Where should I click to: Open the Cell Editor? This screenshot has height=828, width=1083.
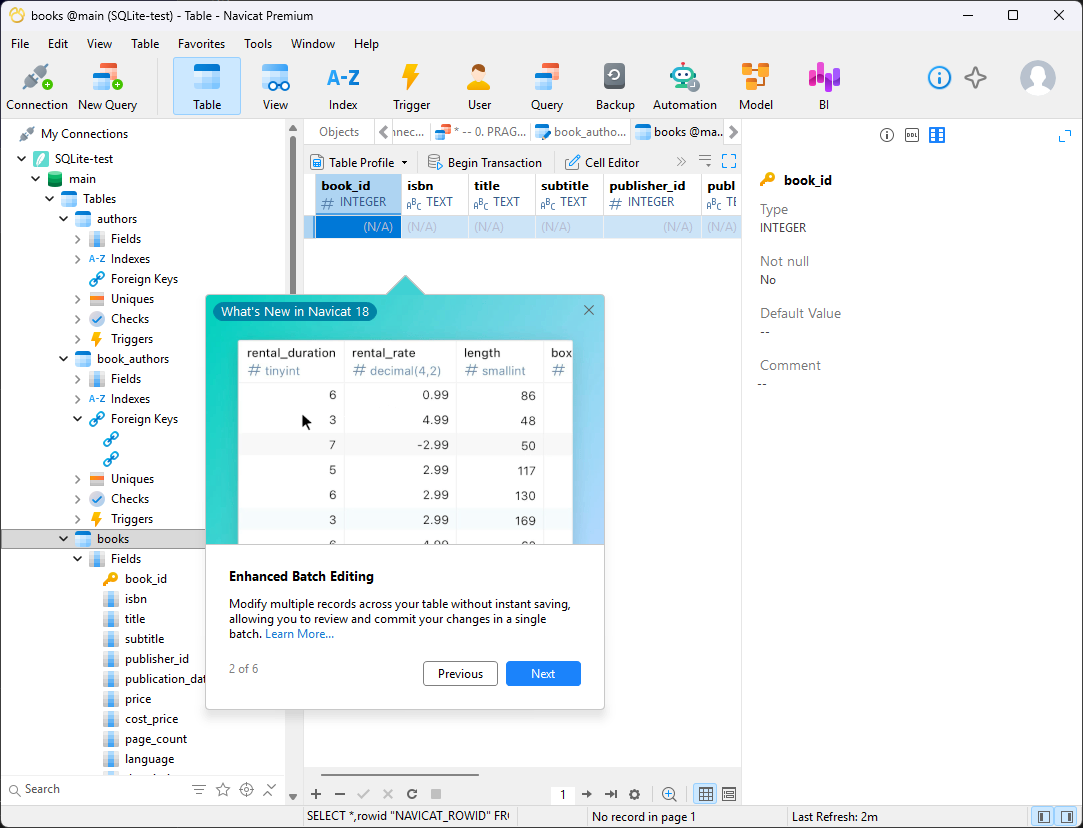tap(602, 162)
